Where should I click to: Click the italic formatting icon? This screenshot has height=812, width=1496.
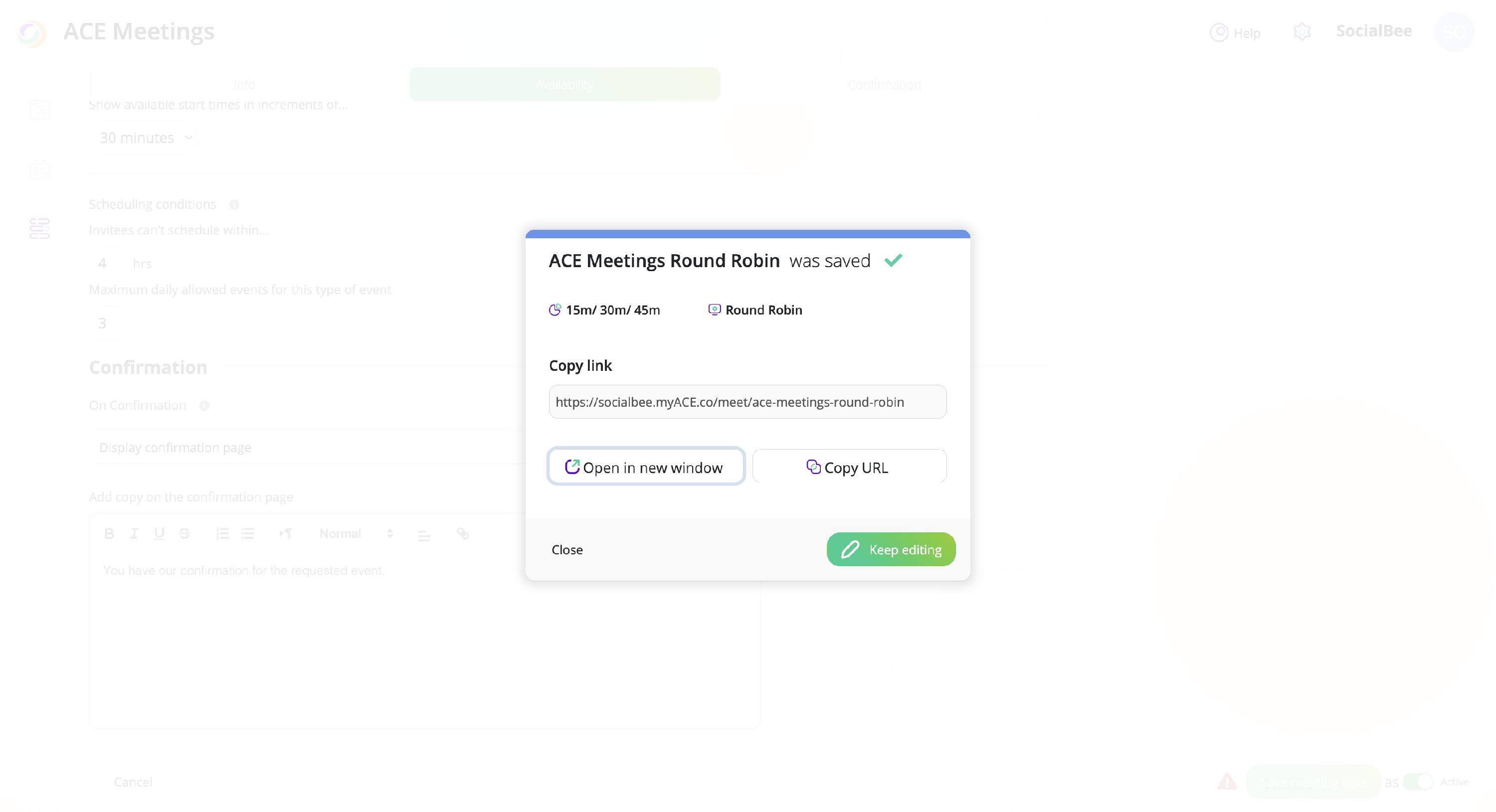[x=134, y=533]
